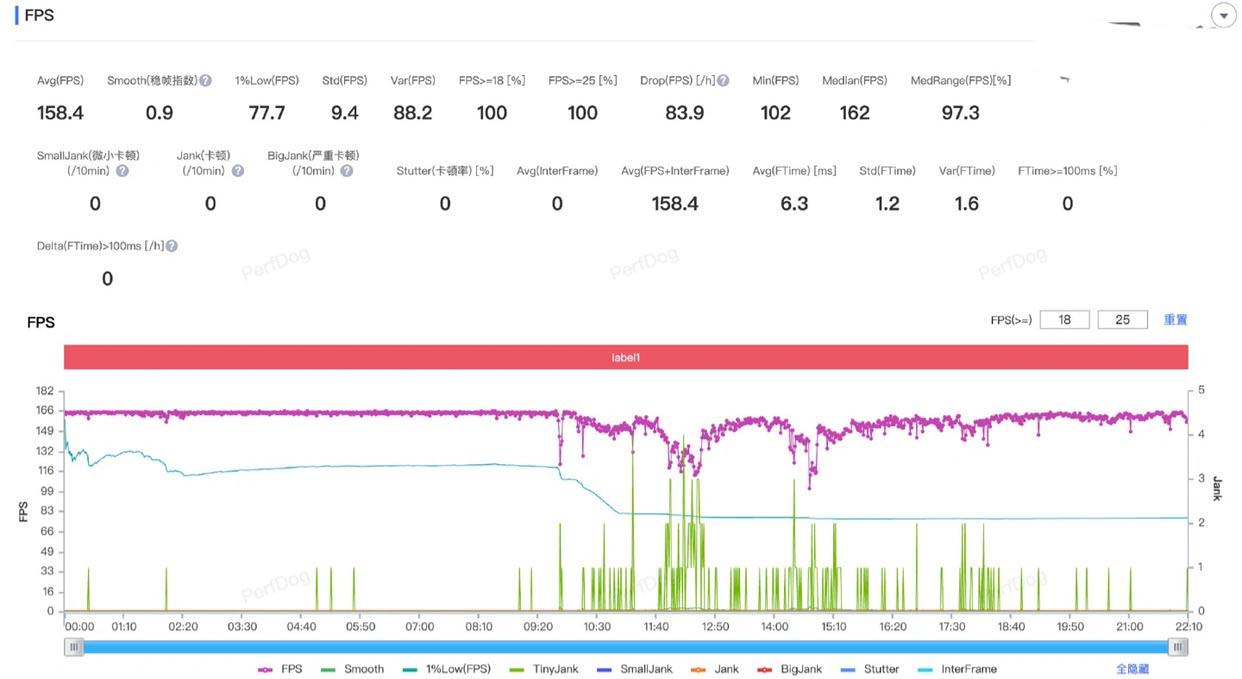Toggle the Smooth series in the legend
1242x679 pixels.
[x=352, y=669]
